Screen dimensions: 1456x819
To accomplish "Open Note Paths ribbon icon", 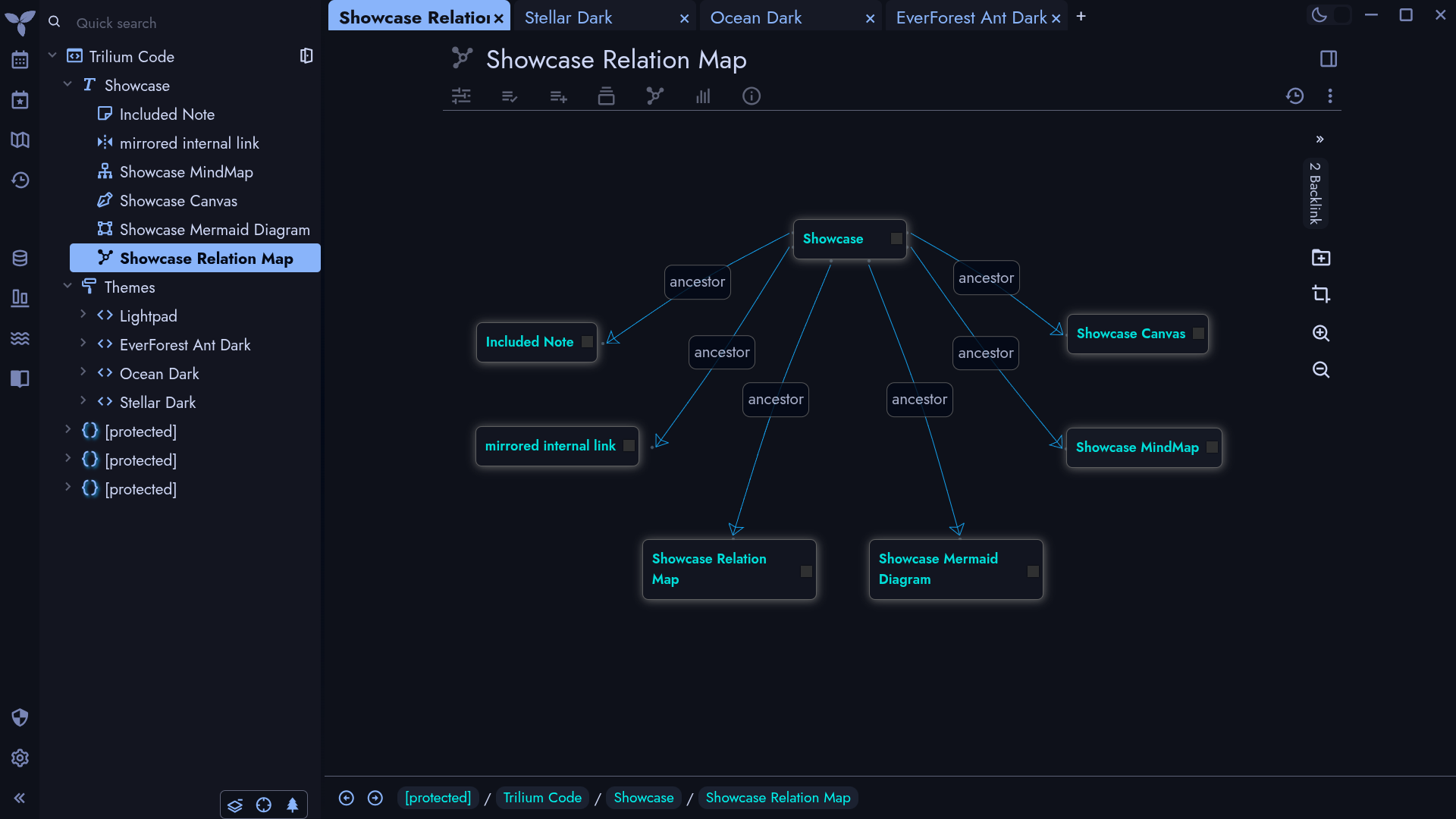I will coord(606,96).
